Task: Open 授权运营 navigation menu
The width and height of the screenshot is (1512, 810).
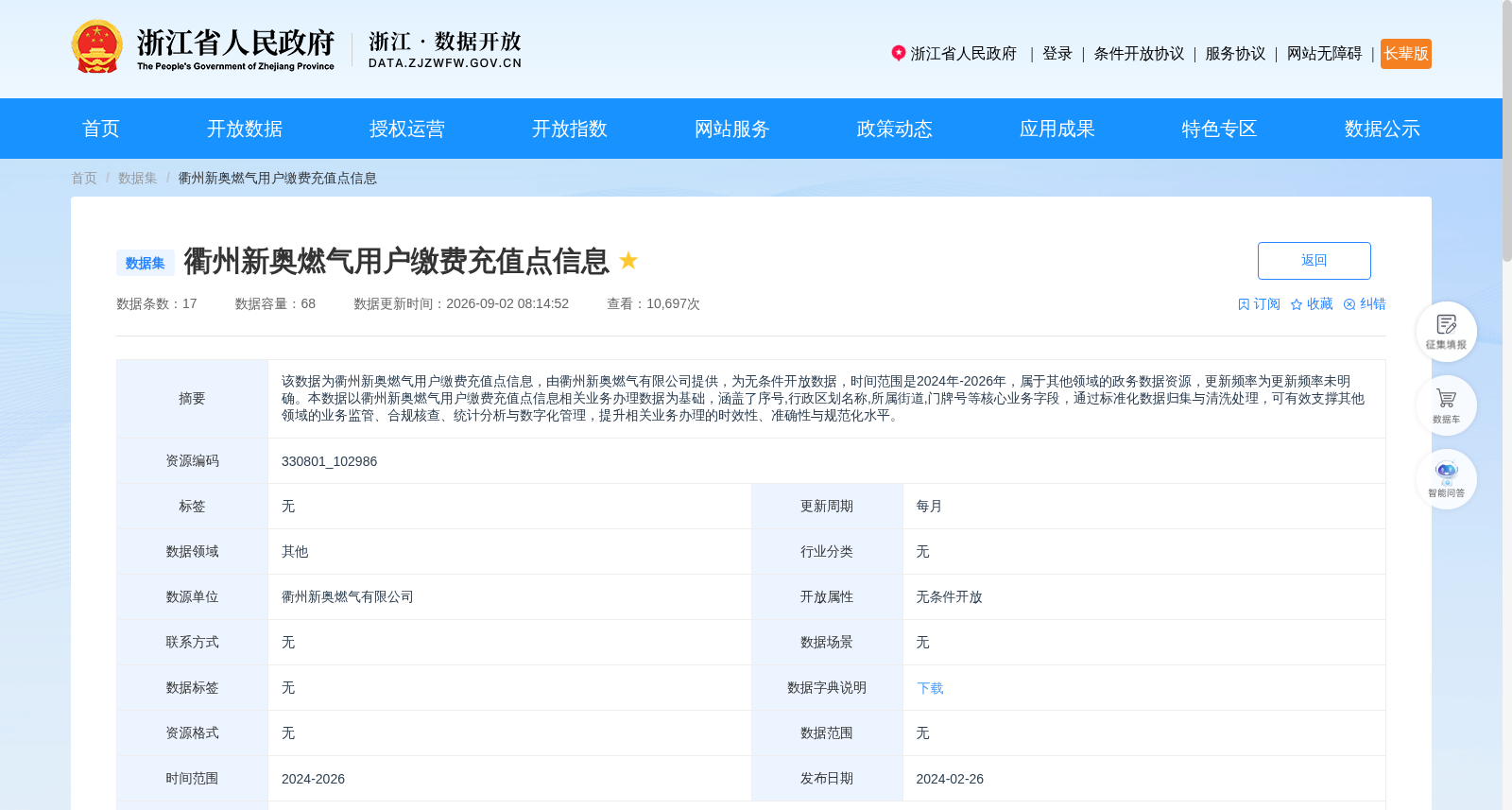Action: pos(407,129)
